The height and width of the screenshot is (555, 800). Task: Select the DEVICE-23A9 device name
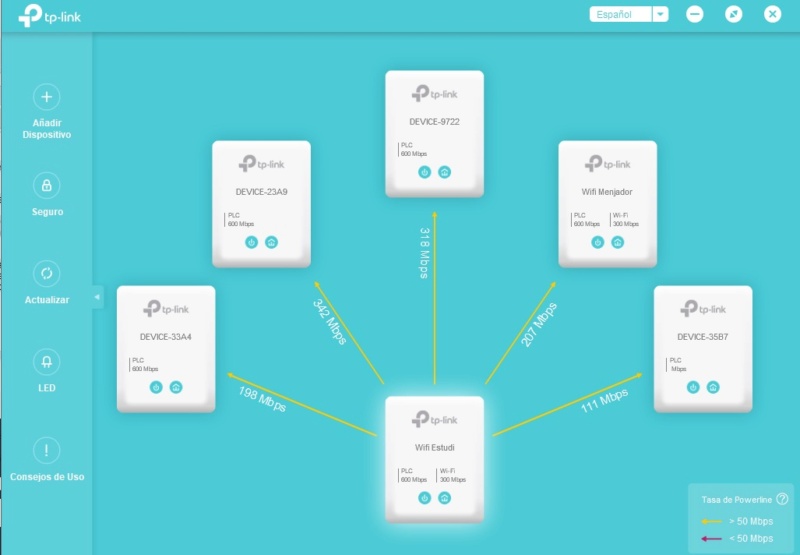coord(261,192)
